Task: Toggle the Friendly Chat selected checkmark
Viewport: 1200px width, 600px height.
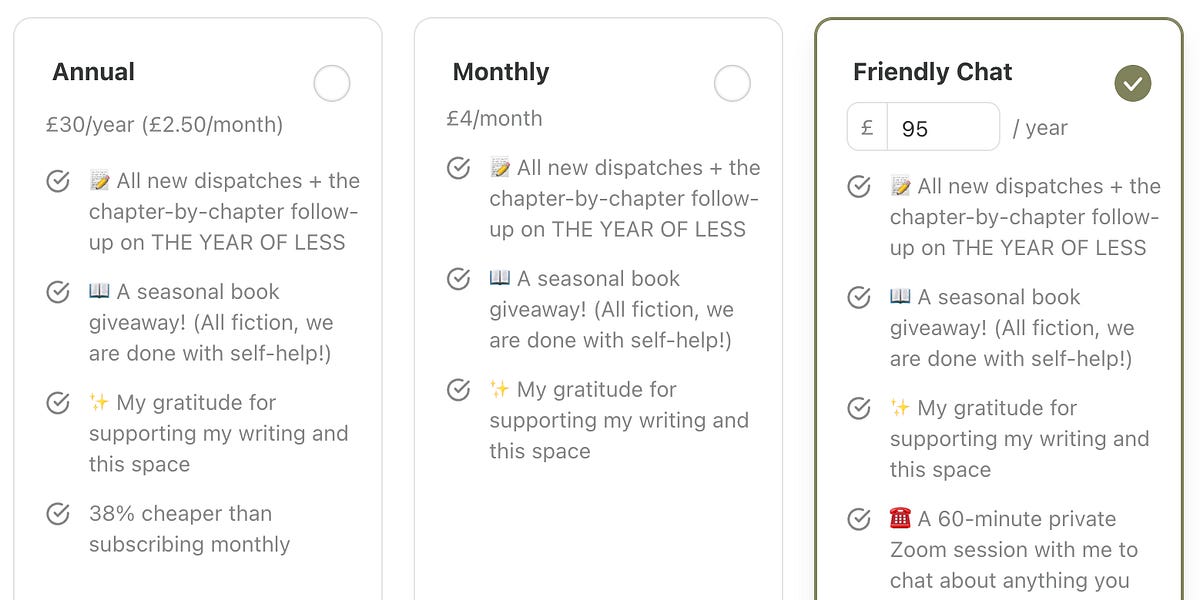Action: click(x=1133, y=84)
